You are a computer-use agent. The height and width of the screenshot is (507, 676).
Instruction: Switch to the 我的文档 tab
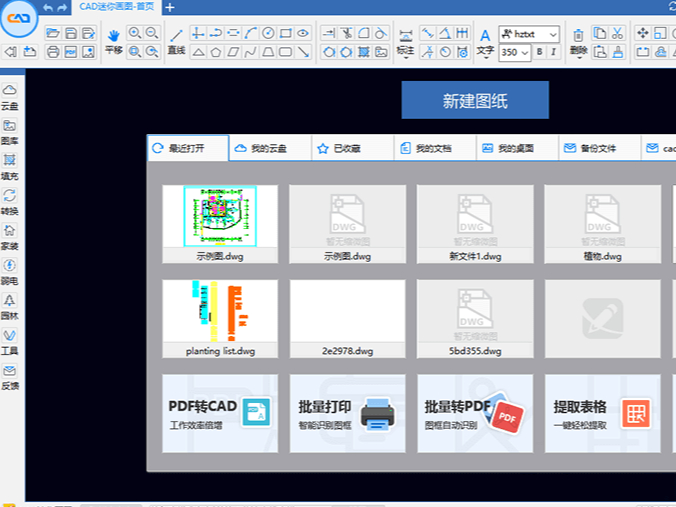click(x=435, y=148)
